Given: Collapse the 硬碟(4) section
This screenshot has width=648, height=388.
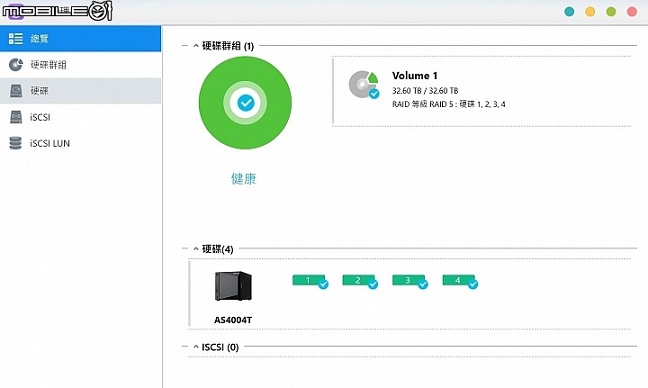Looking at the screenshot, I should coord(196,249).
